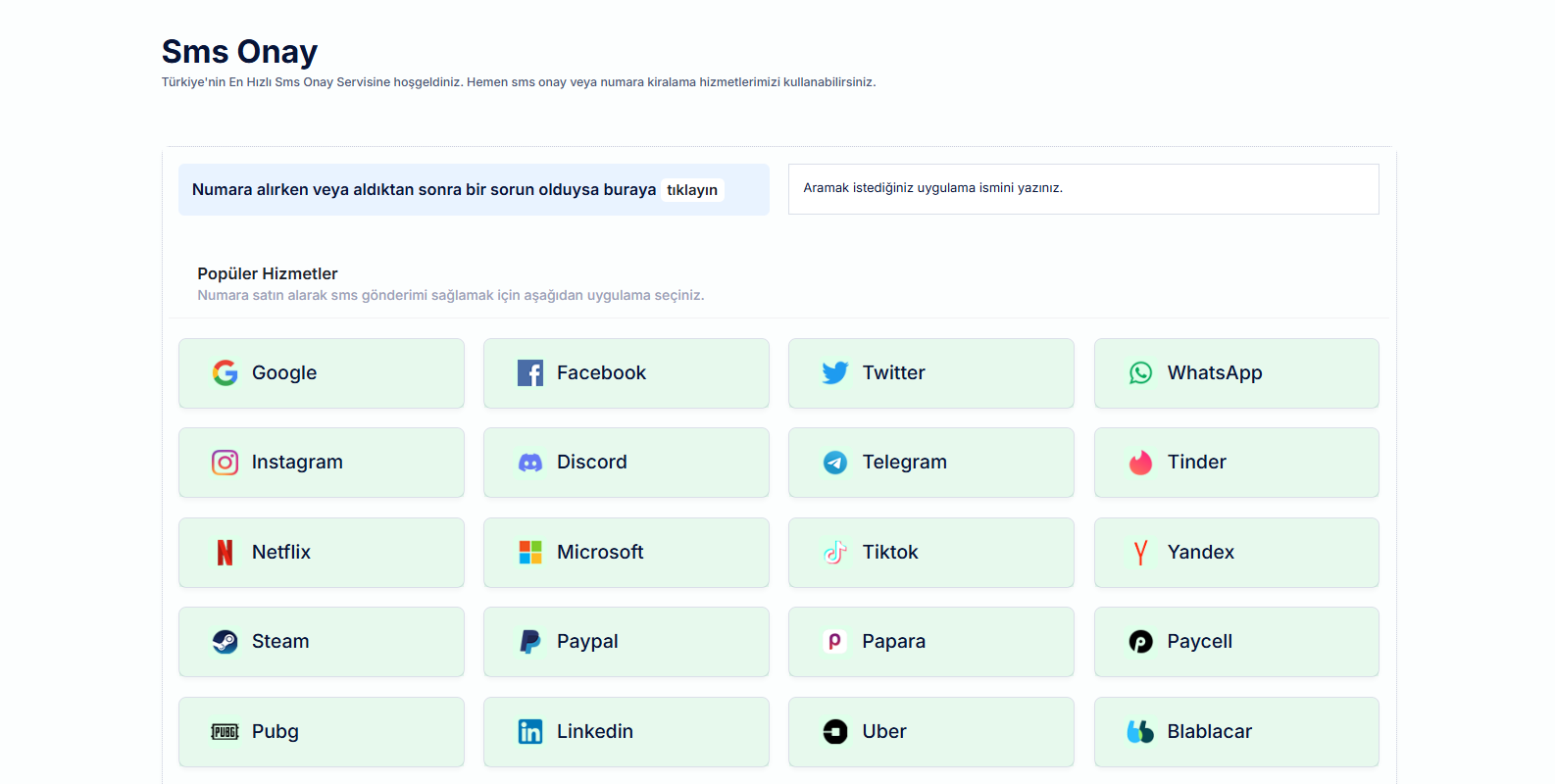The image size is (1555, 784).
Task: Click the Instagram camera icon
Action: point(226,463)
